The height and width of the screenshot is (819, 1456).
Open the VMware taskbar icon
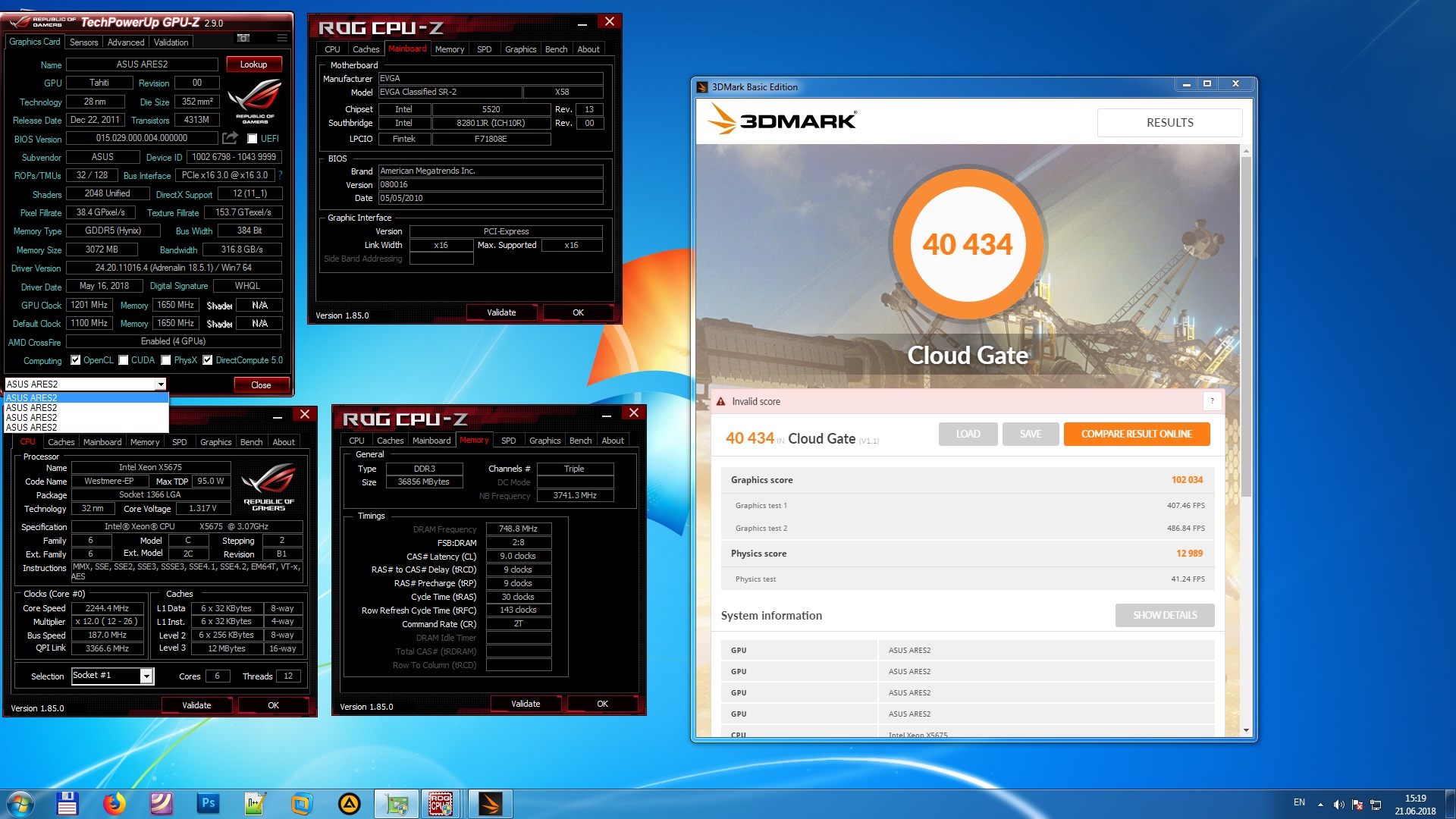301,804
